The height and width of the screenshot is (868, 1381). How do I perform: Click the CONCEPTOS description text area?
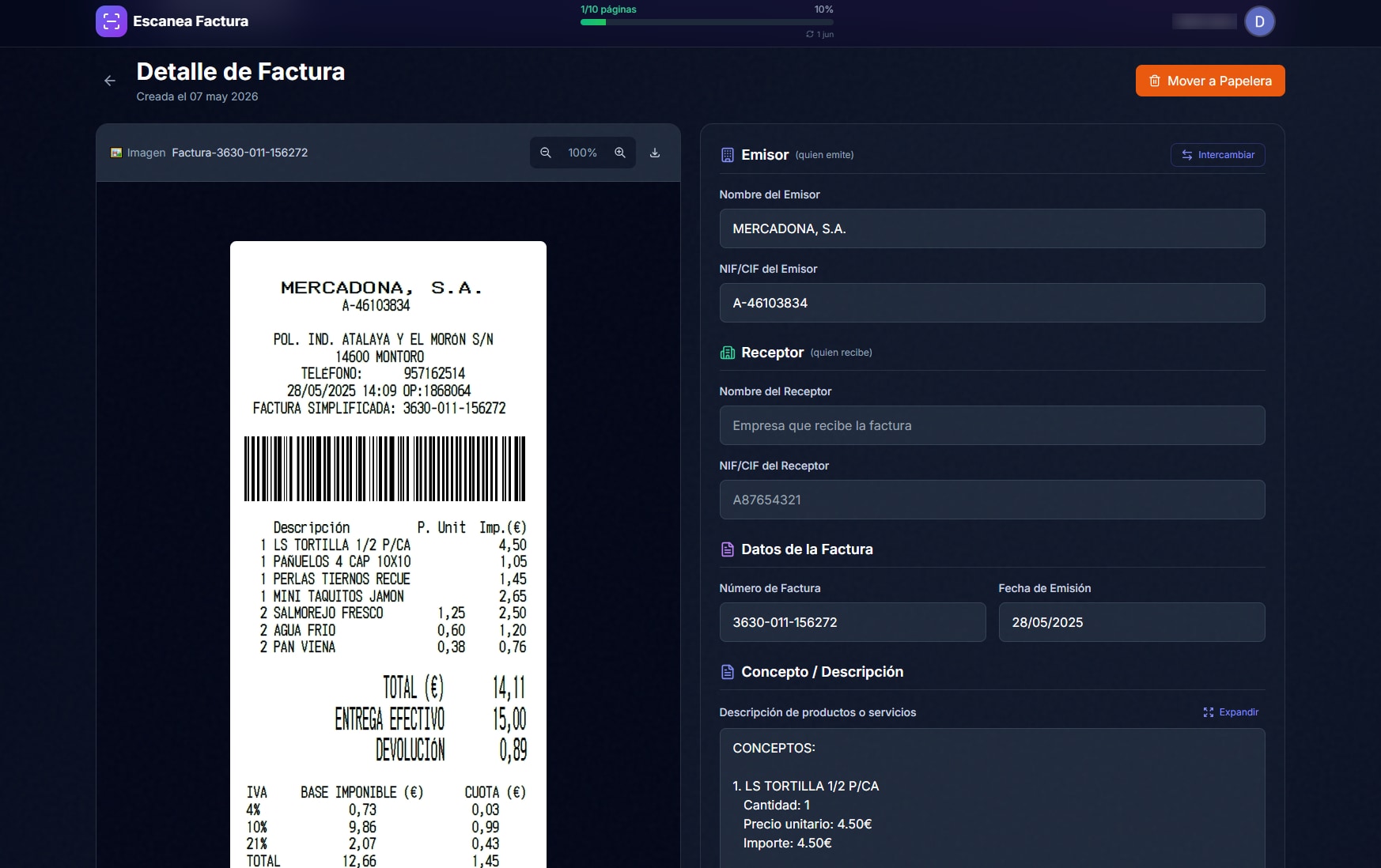coord(992,798)
